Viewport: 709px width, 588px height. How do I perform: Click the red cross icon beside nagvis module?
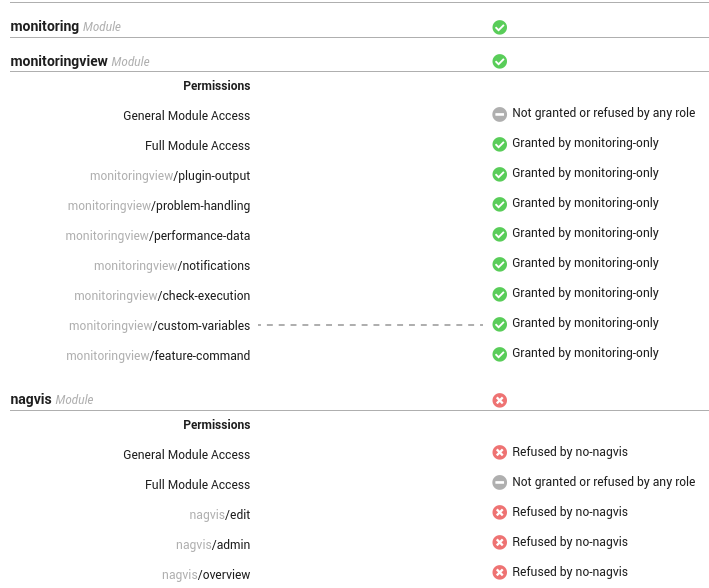[x=499, y=400]
